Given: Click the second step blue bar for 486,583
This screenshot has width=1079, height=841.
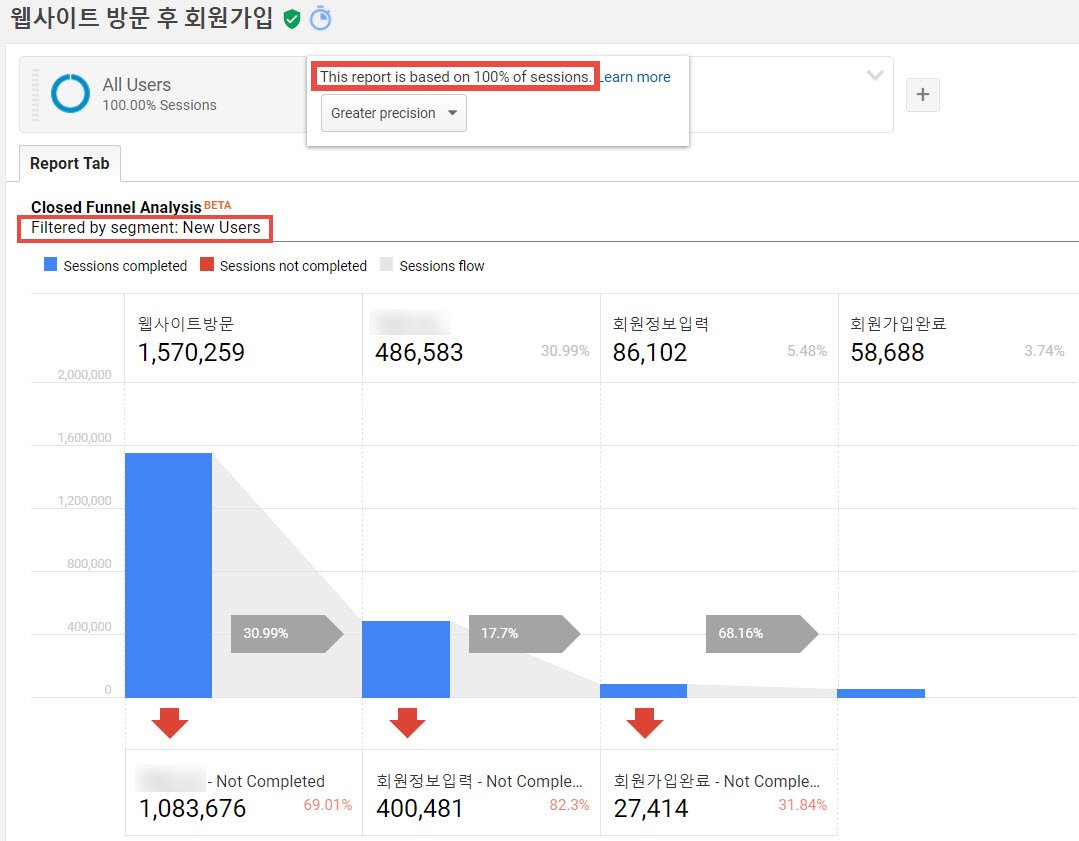Looking at the screenshot, I should pyautogui.click(x=406, y=659).
